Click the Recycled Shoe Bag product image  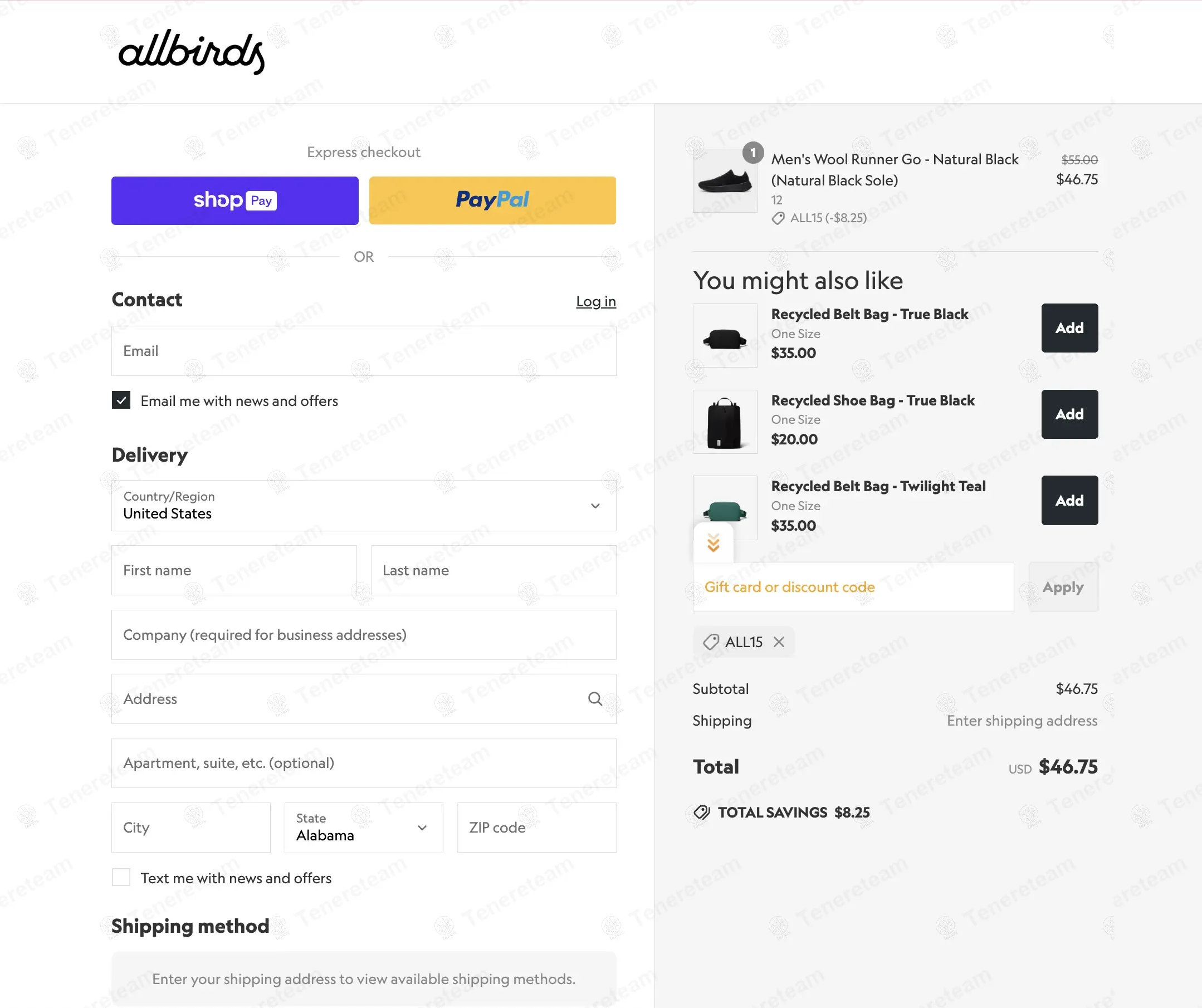coord(725,422)
